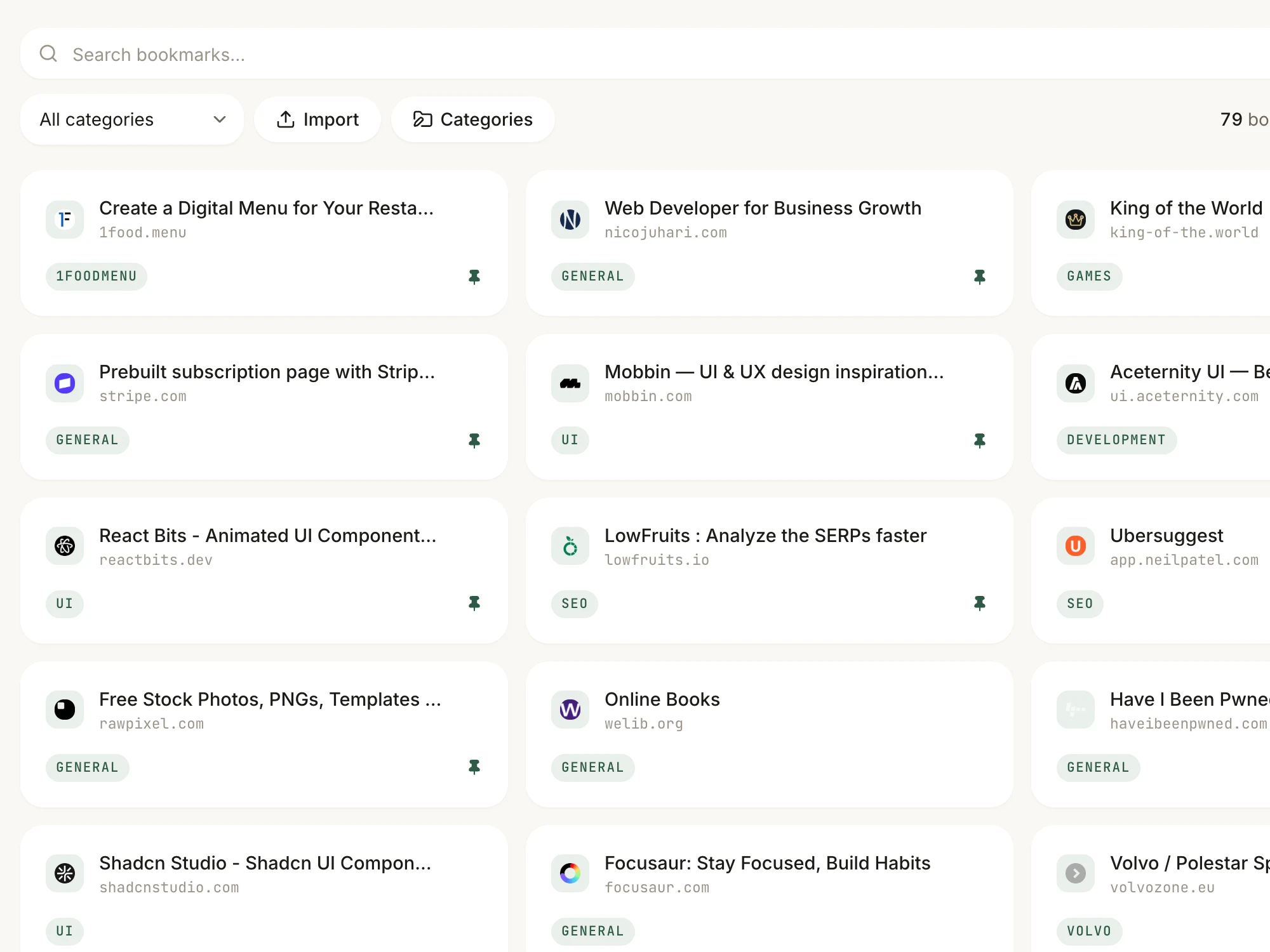Select the DEVELOPMENT category tag
This screenshot has height=952, width=1270.
(x=1117, y=440)
